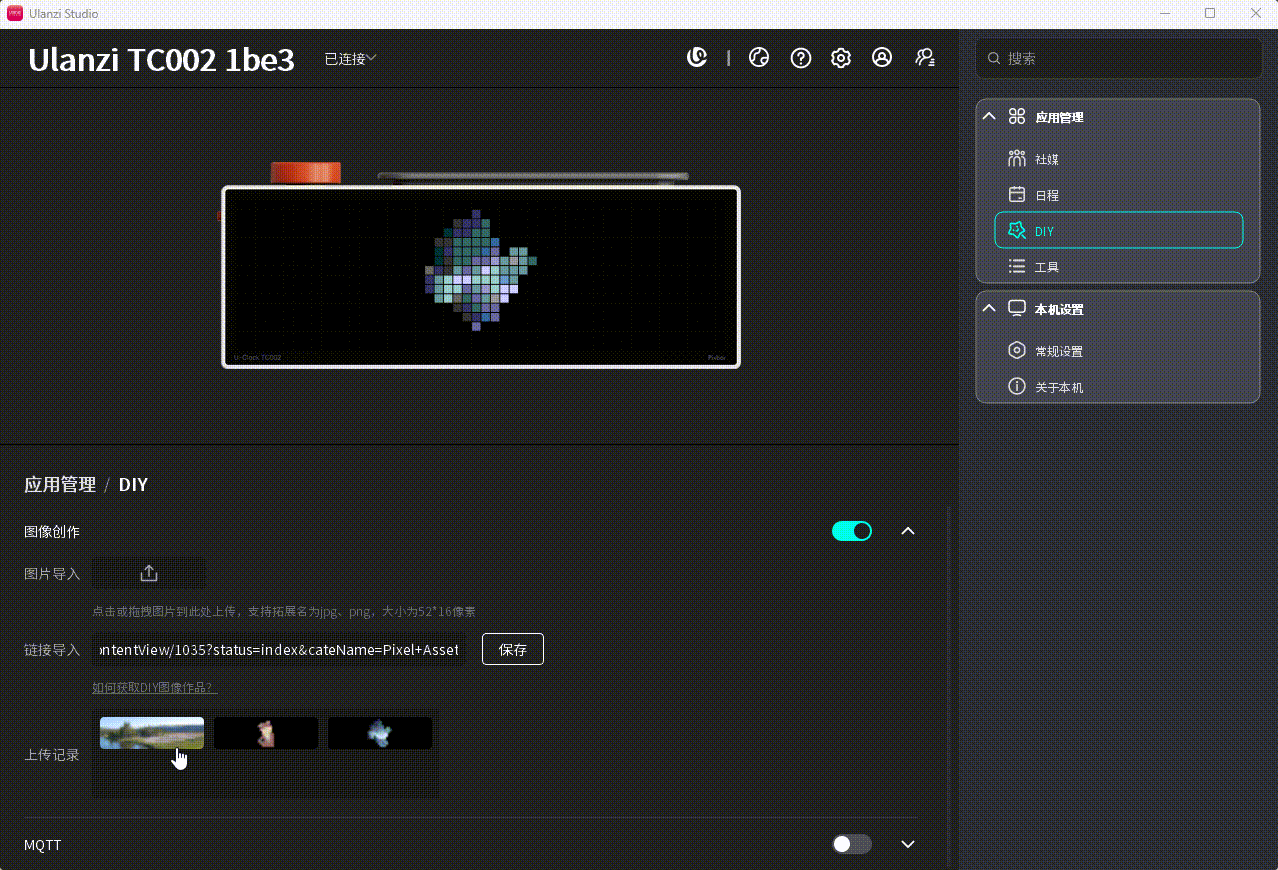Click the DIY breadcrumb text

133,485
